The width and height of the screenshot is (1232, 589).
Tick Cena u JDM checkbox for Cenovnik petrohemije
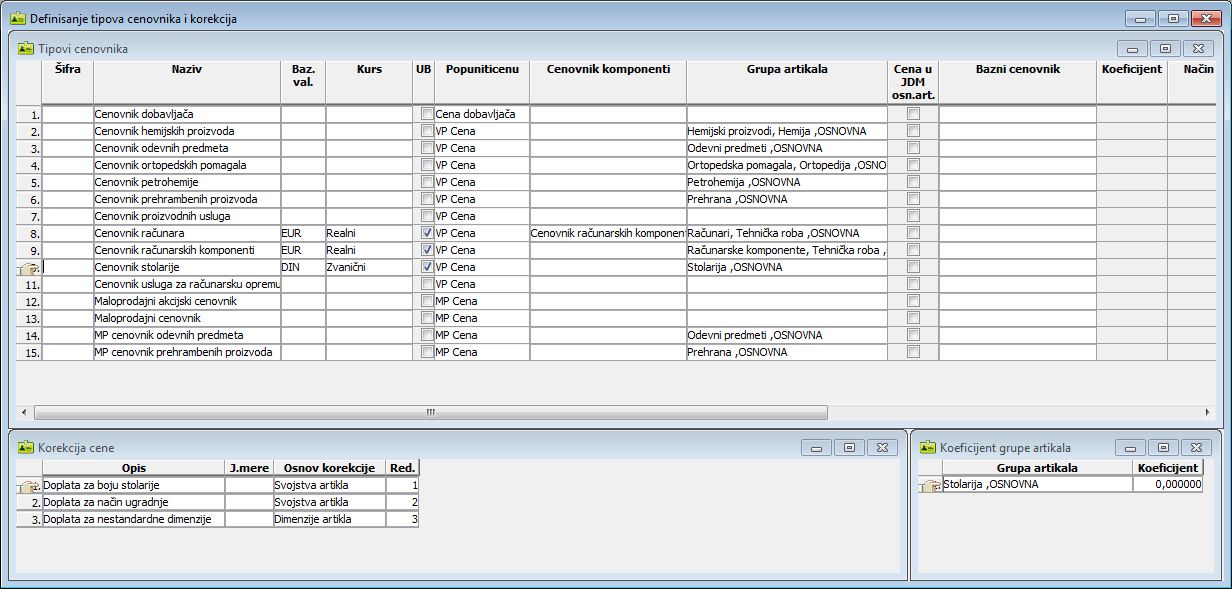point(912,182)
